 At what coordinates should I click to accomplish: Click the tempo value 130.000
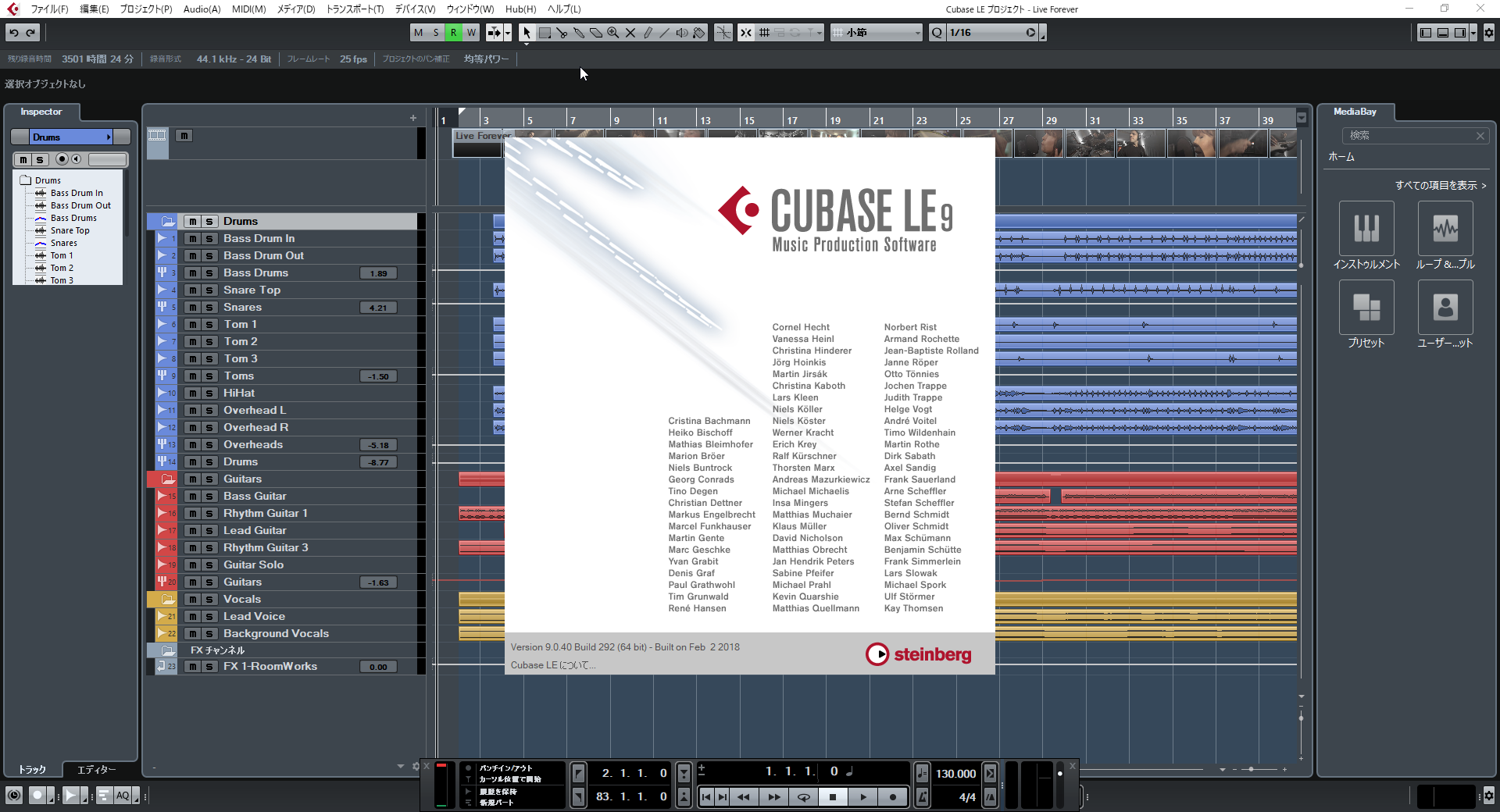[956, 774]
